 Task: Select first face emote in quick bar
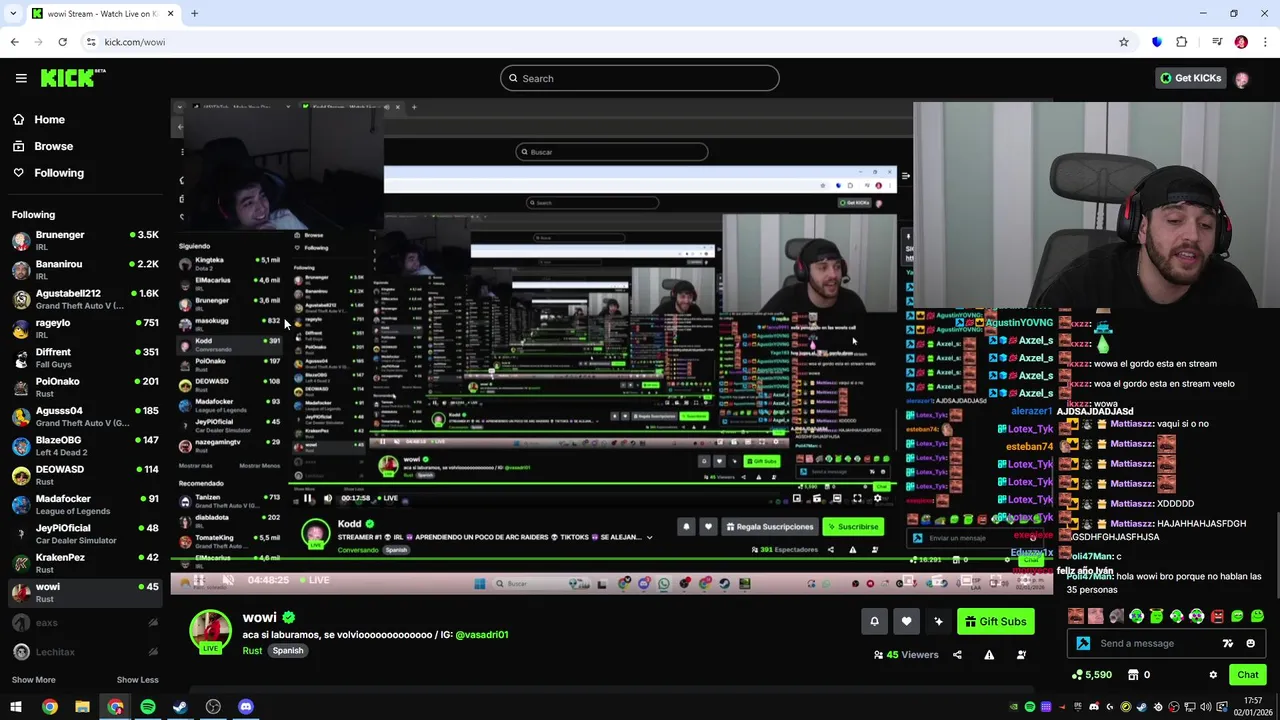[1076, 617]
